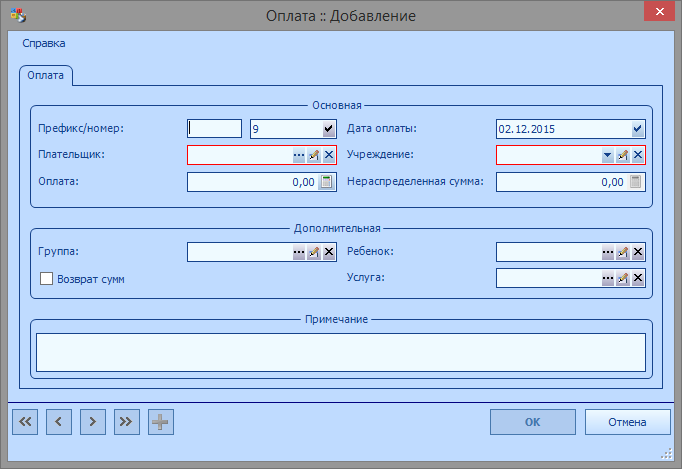Expand the Учреждение dropdown list
The image size is (682, 469).
click(608, 155)
